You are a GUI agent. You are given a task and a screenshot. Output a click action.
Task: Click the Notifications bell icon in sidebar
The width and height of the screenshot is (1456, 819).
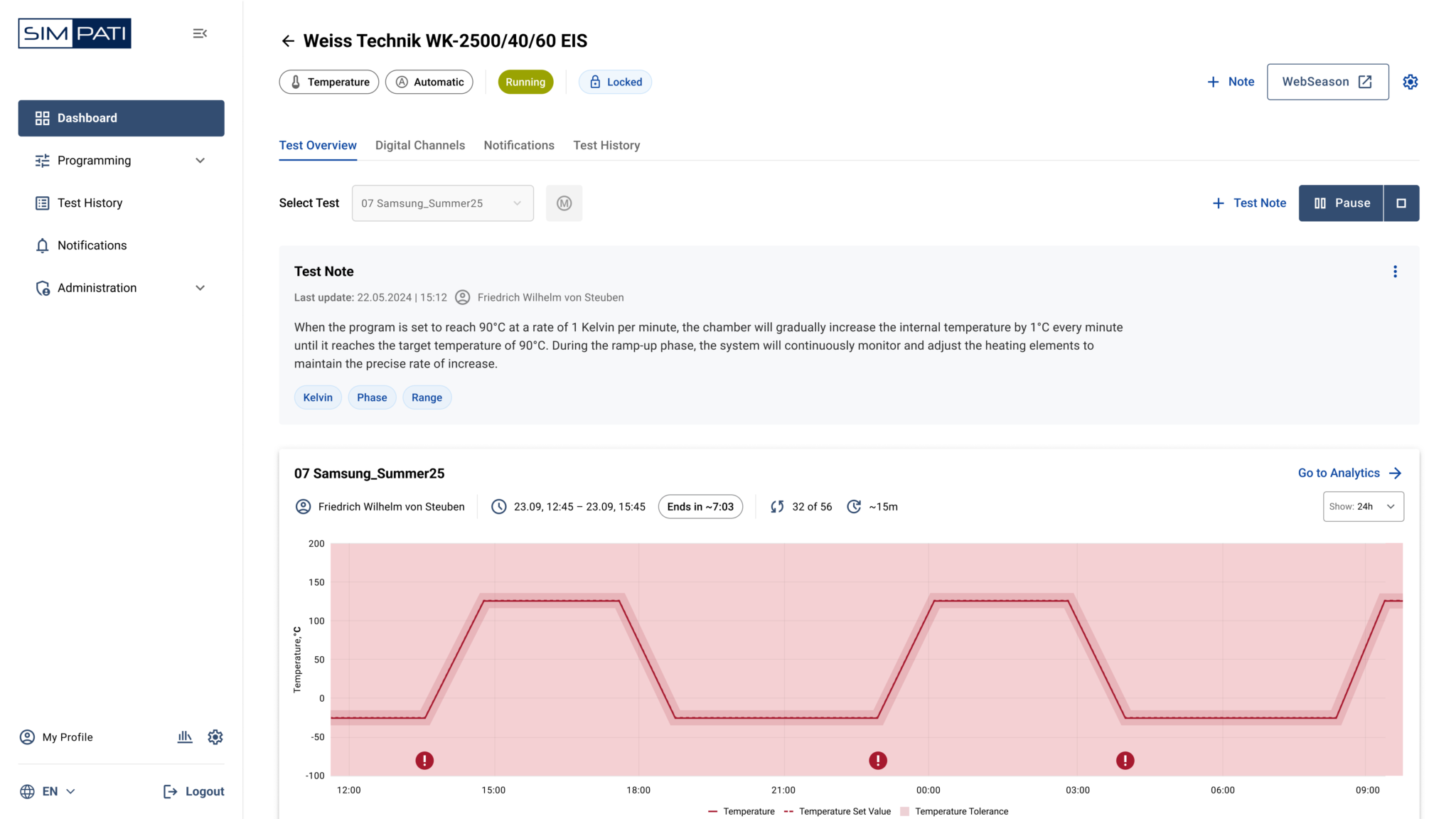tap(43, 245)
